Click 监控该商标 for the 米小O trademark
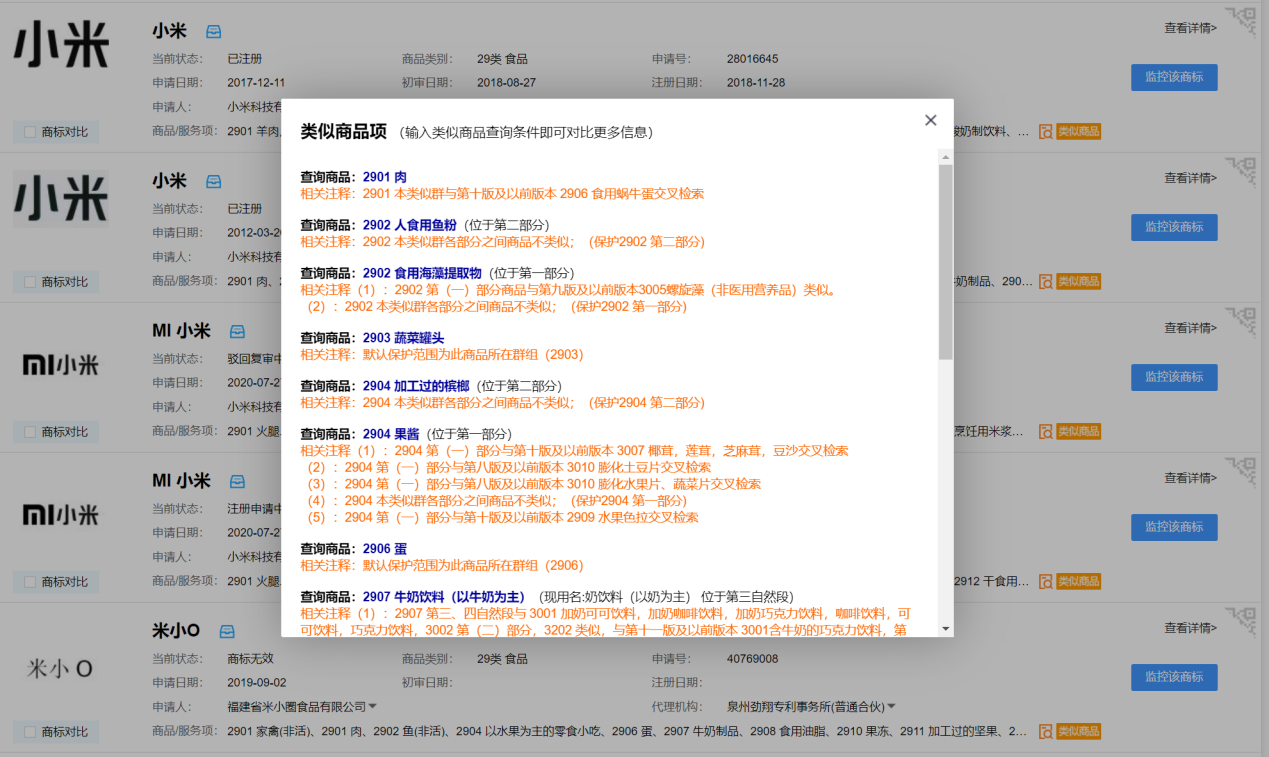The height and width of the screenshot is (757, 1269). click(x=1174, y=677)
